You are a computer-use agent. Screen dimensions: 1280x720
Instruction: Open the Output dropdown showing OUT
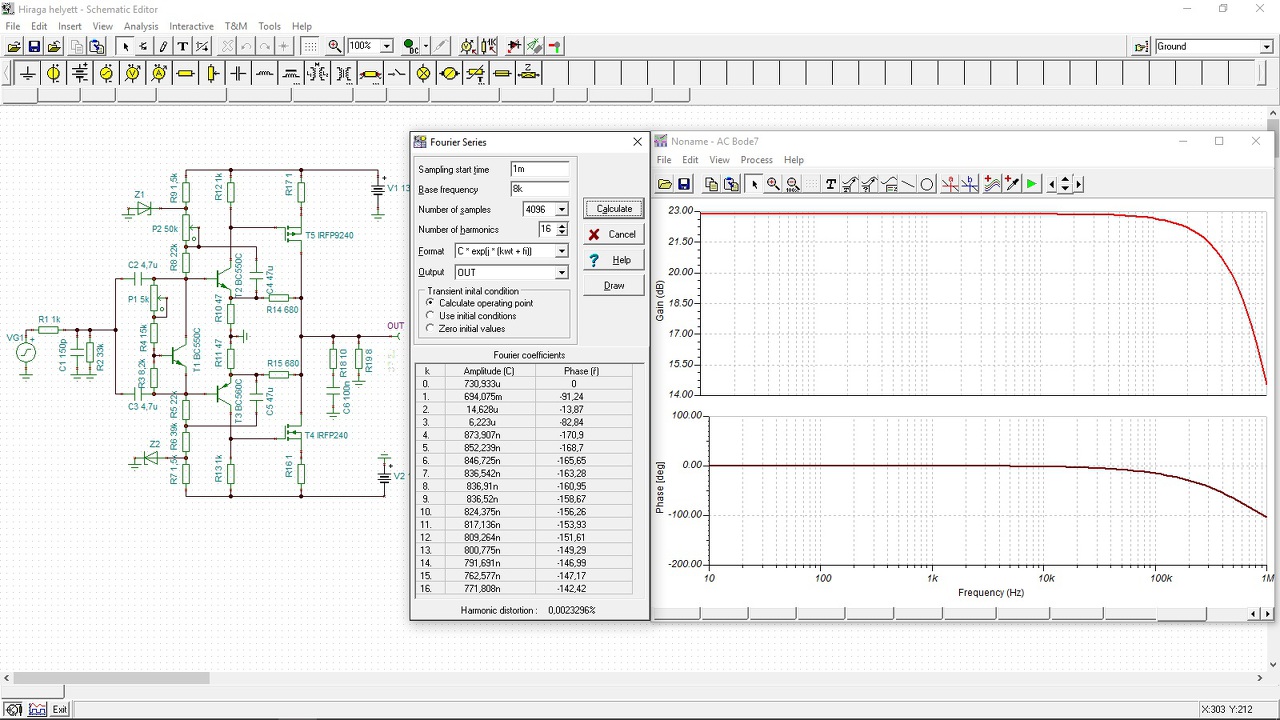click(561, 273)
